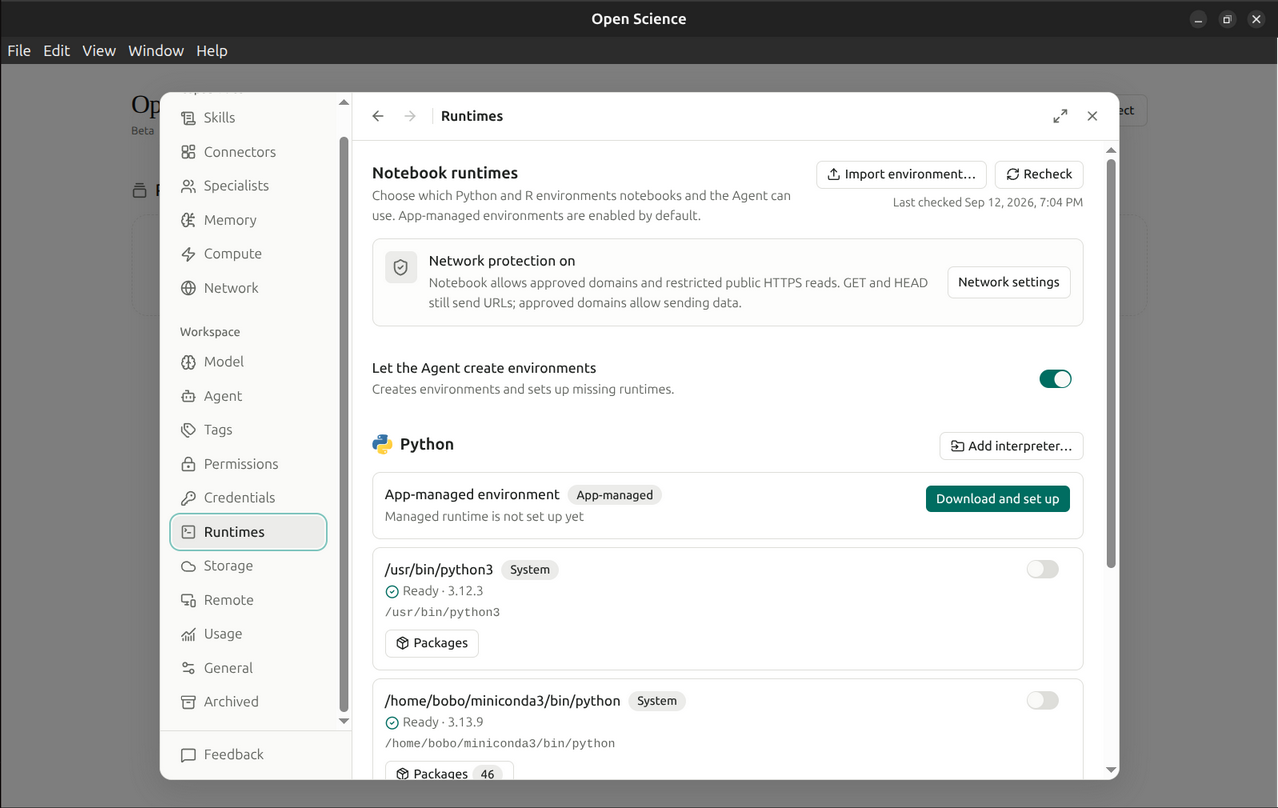This screenshot has width=1278, height=808.
Task: Click Import environment button
Action: pyautogui.click(x=901, y=174)
